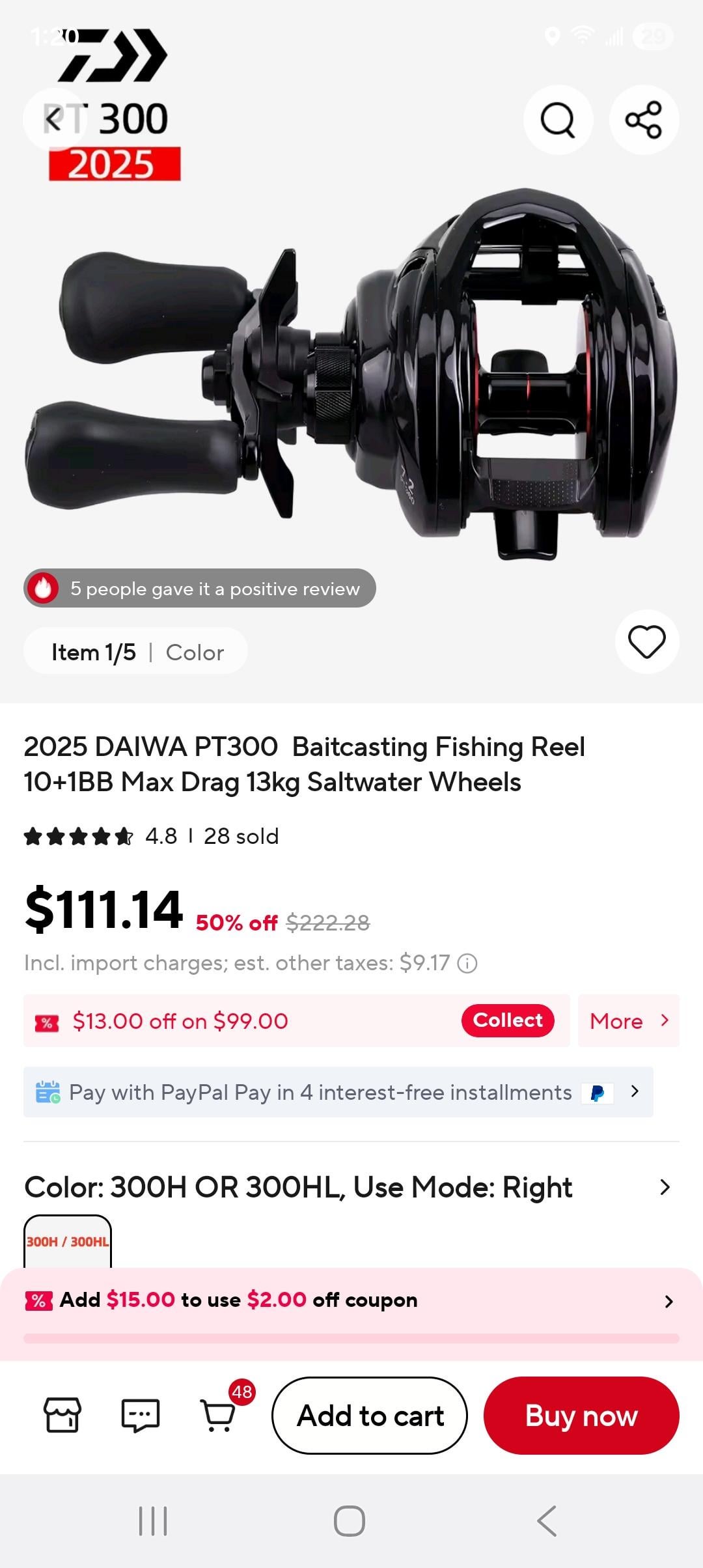Toggle the wishlist heart
Viewport: 703px width, 1568px height.
(646, 642)
